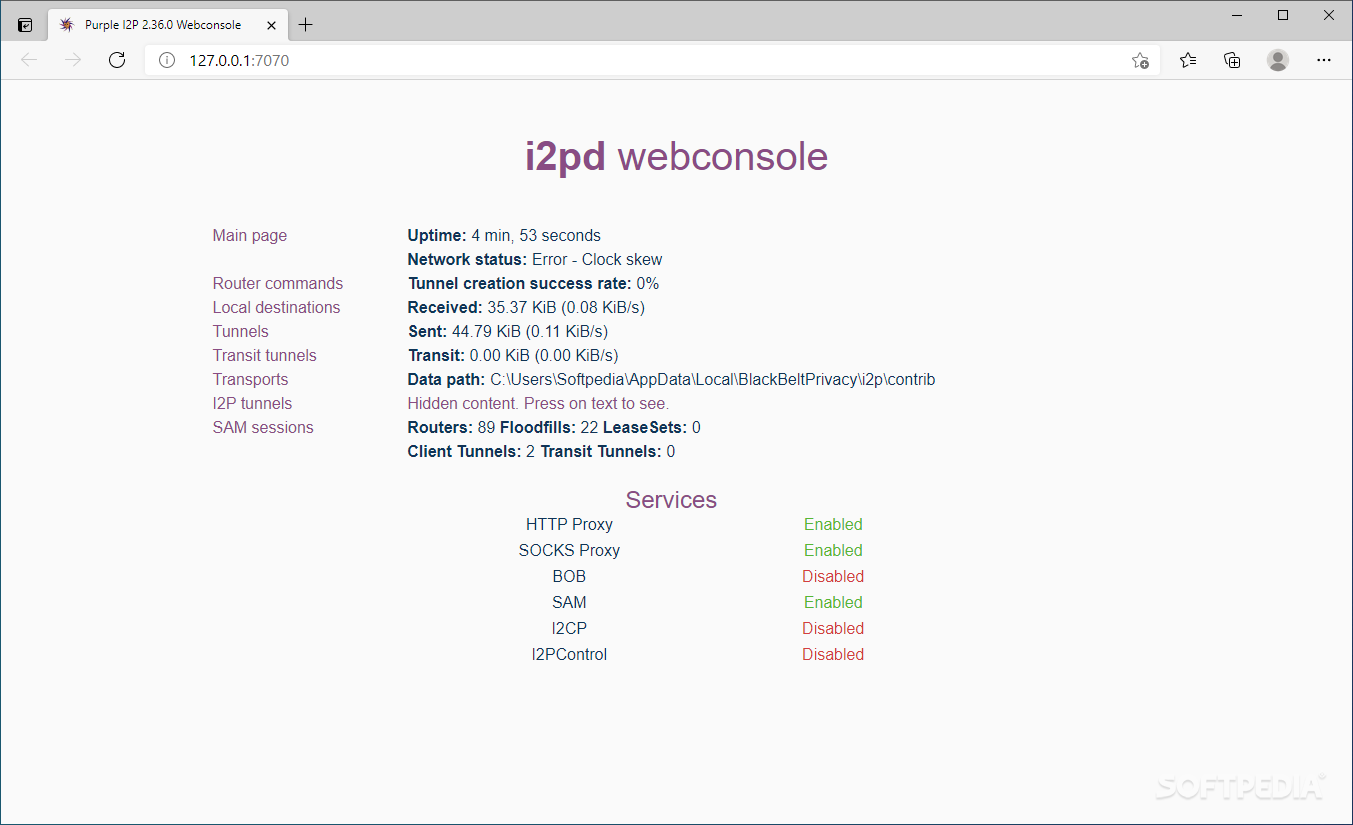Open the Favorites list icon
This screenshot has height=825, width=1353.
1188,60
